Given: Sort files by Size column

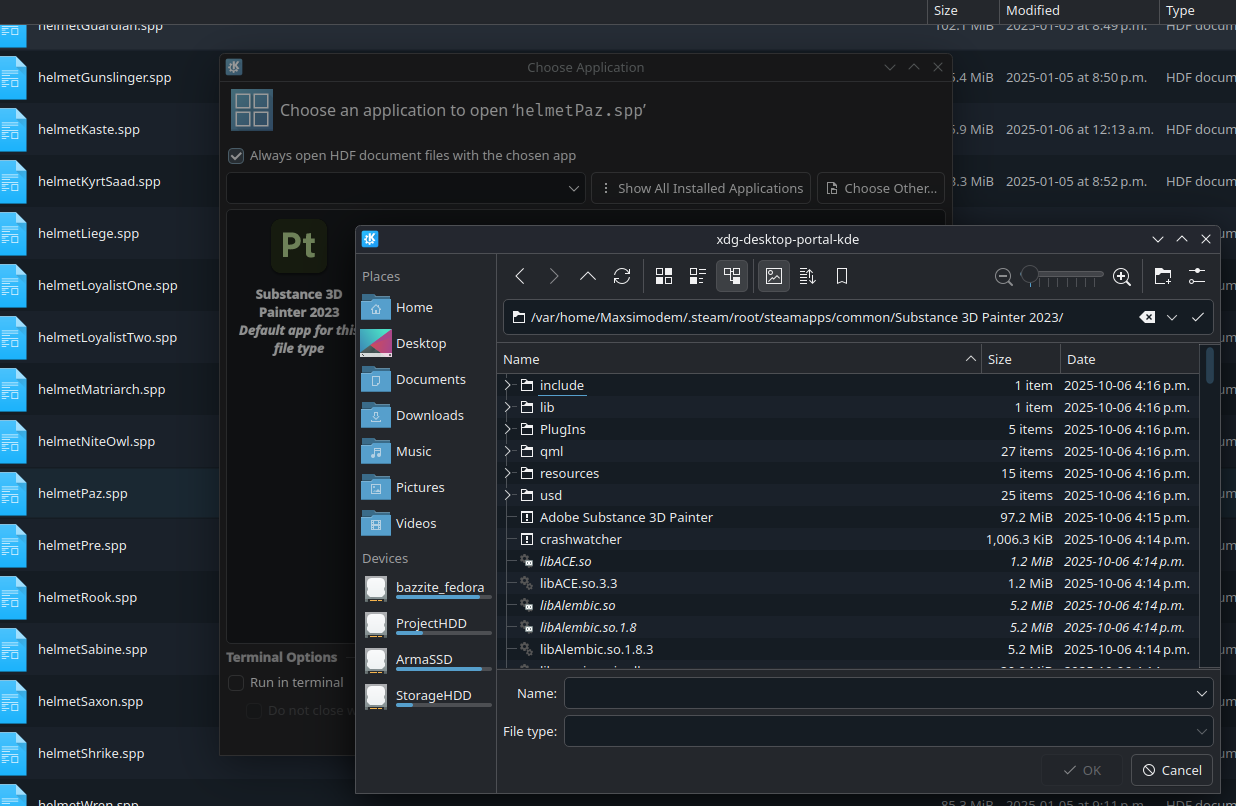Looking at the screenshot, I should coord(1021,359).
